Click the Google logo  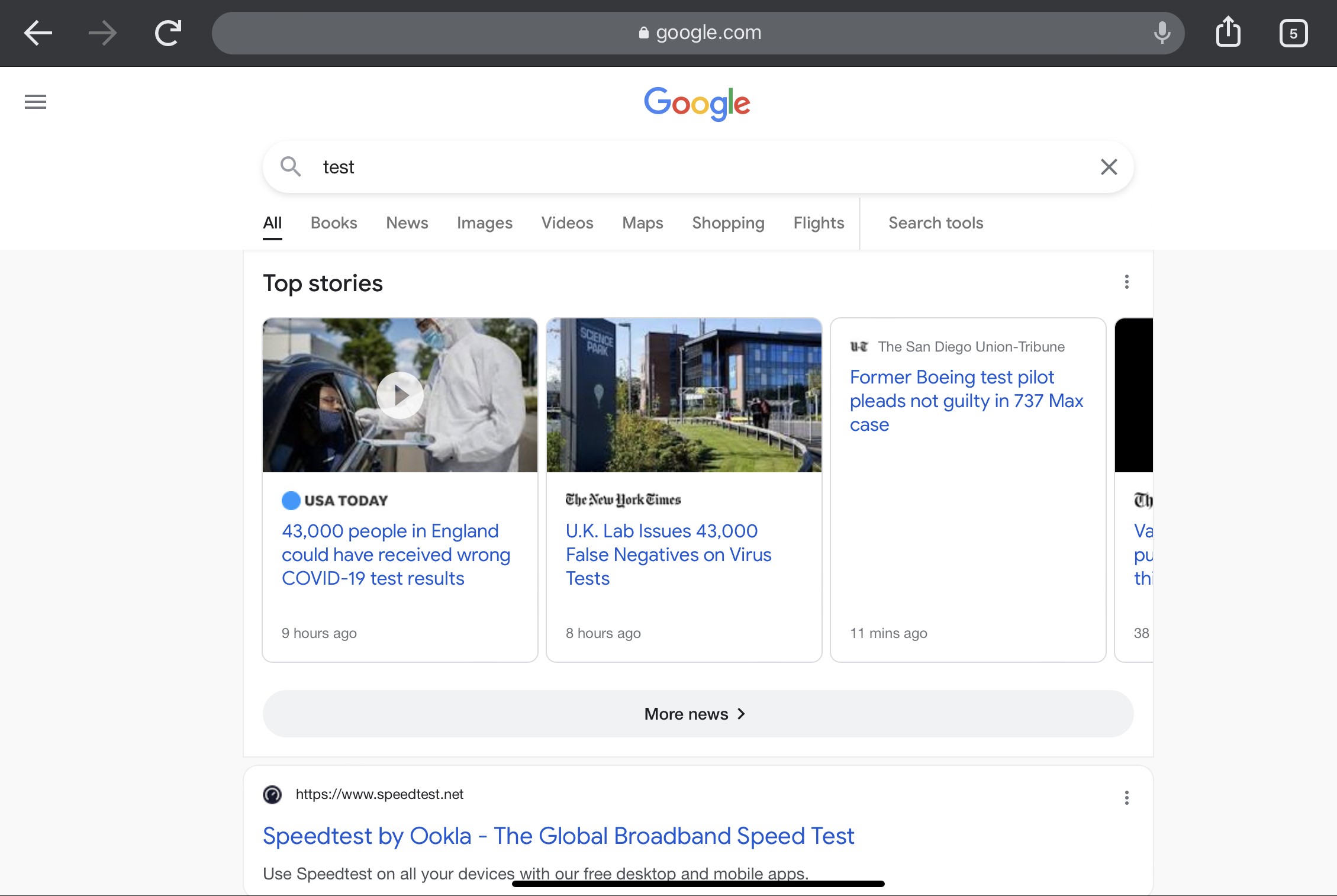(697, 104)
